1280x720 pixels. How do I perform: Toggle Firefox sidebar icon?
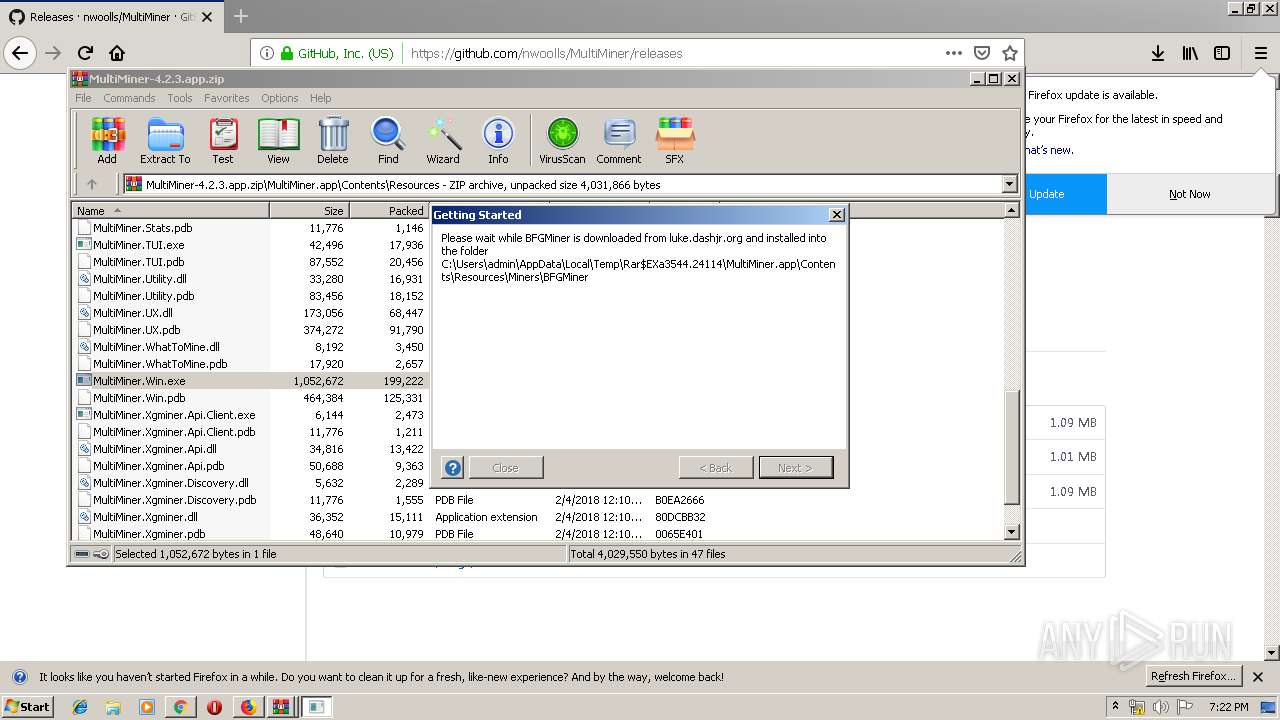pyautogui.click(x=1222, y=53)
